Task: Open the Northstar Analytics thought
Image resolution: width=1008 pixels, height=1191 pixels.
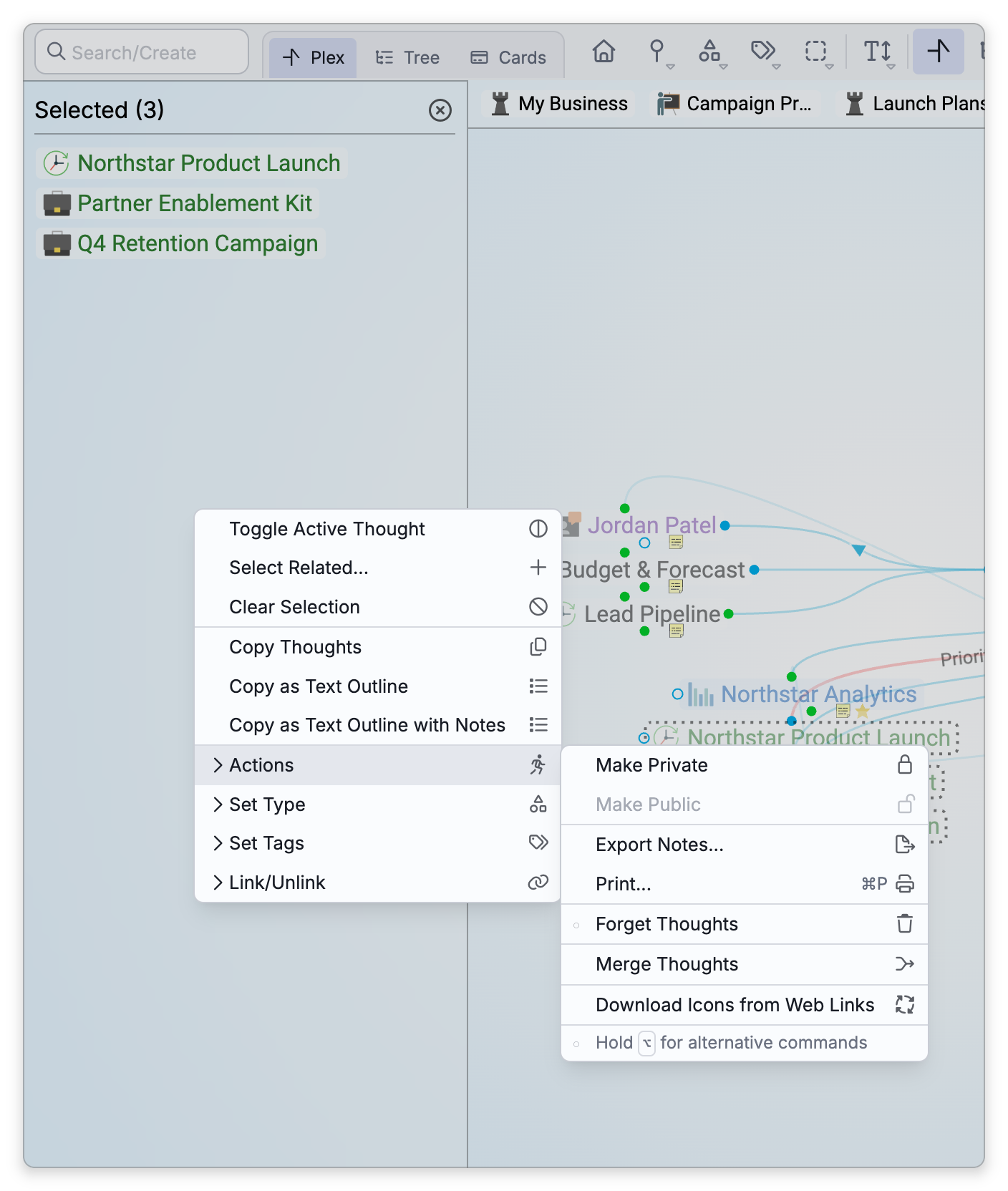Action: tap(818, 694)
